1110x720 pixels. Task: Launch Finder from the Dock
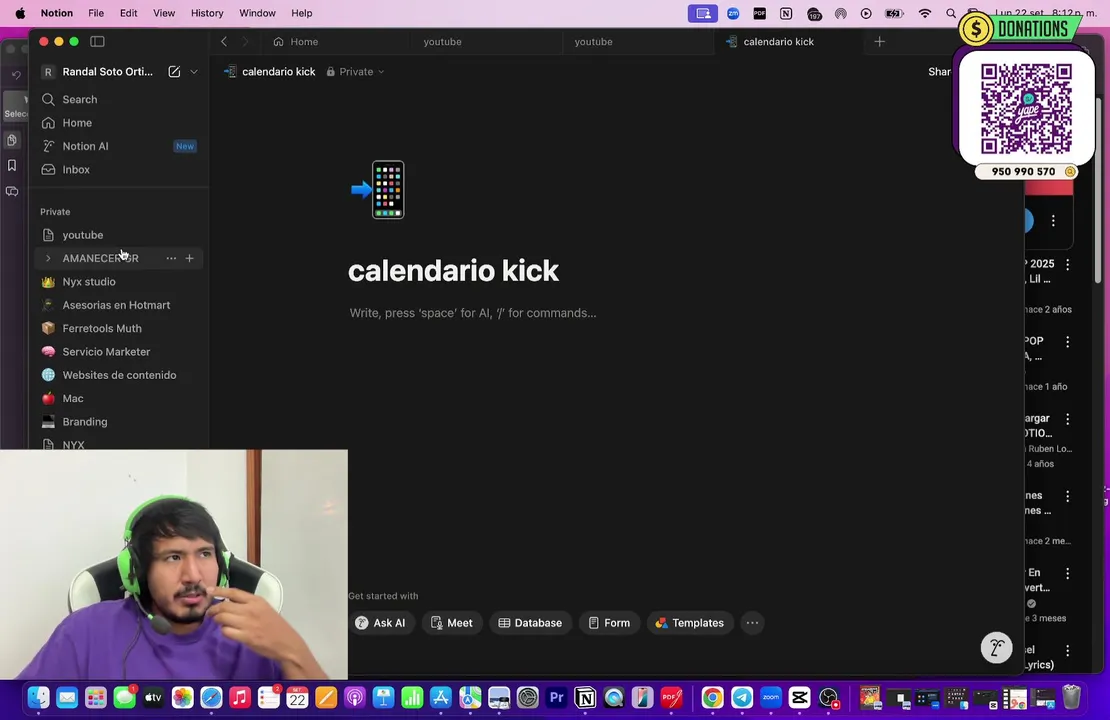pos(38,698)
